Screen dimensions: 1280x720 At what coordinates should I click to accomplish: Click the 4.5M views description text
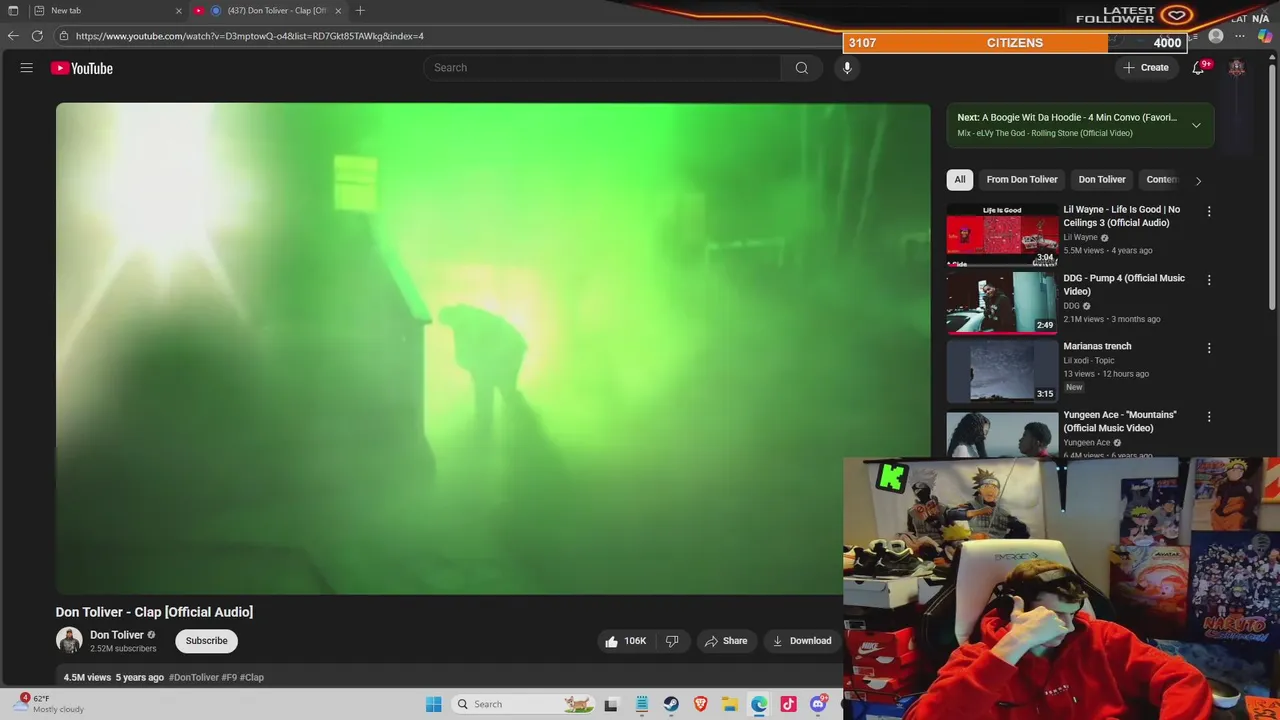point(87,677)
